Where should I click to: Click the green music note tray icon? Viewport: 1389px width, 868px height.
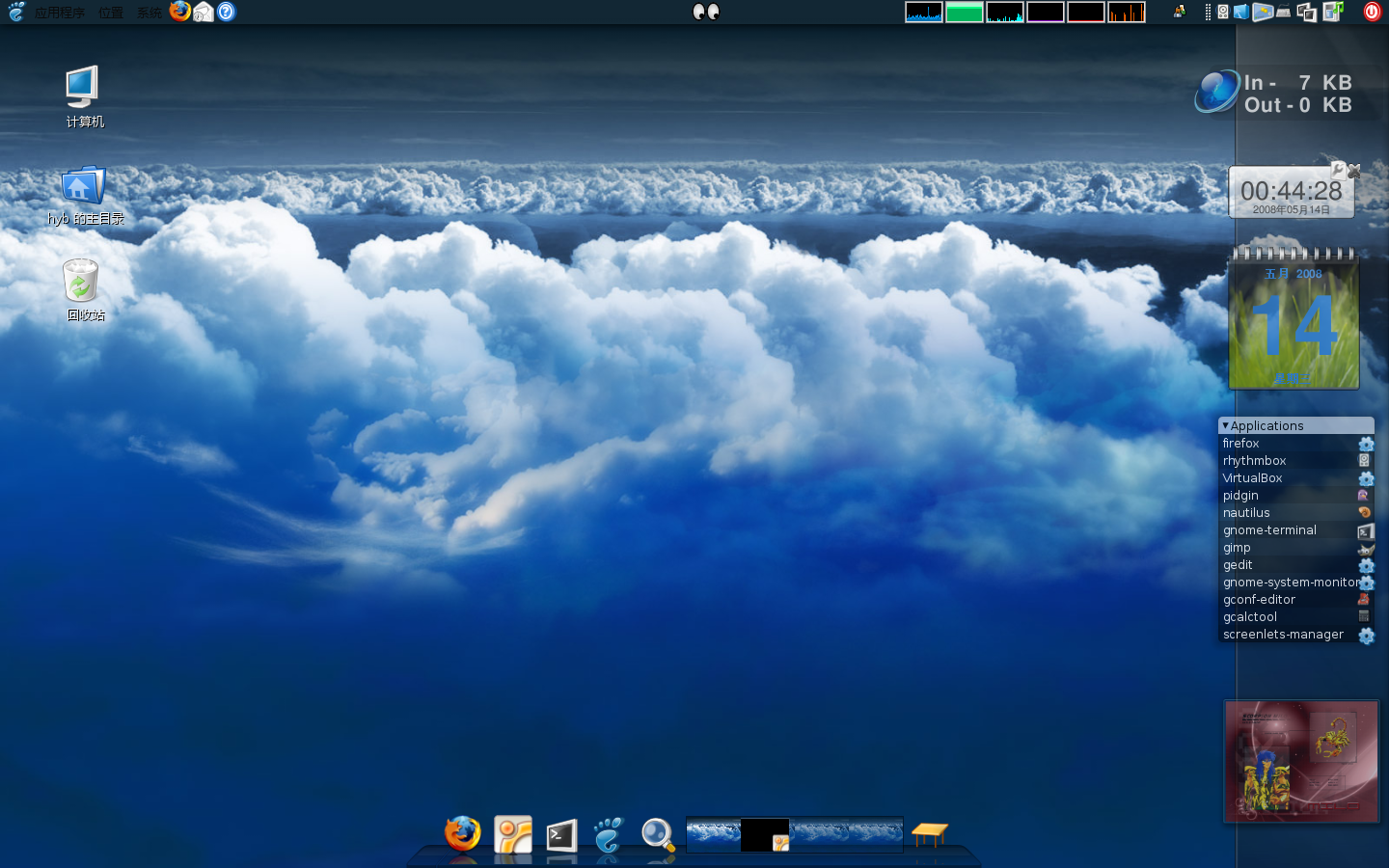1333,12
